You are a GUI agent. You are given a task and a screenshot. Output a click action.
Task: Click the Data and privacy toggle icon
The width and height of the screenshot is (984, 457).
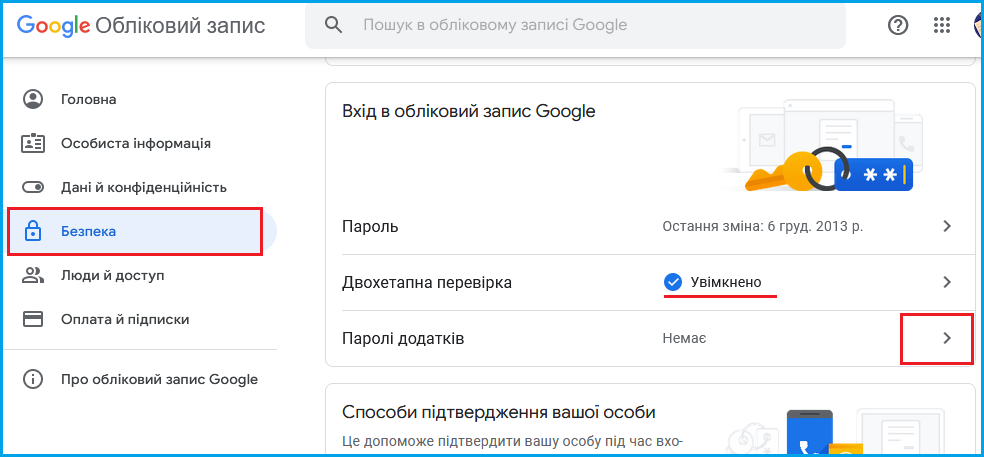[33, 187]
